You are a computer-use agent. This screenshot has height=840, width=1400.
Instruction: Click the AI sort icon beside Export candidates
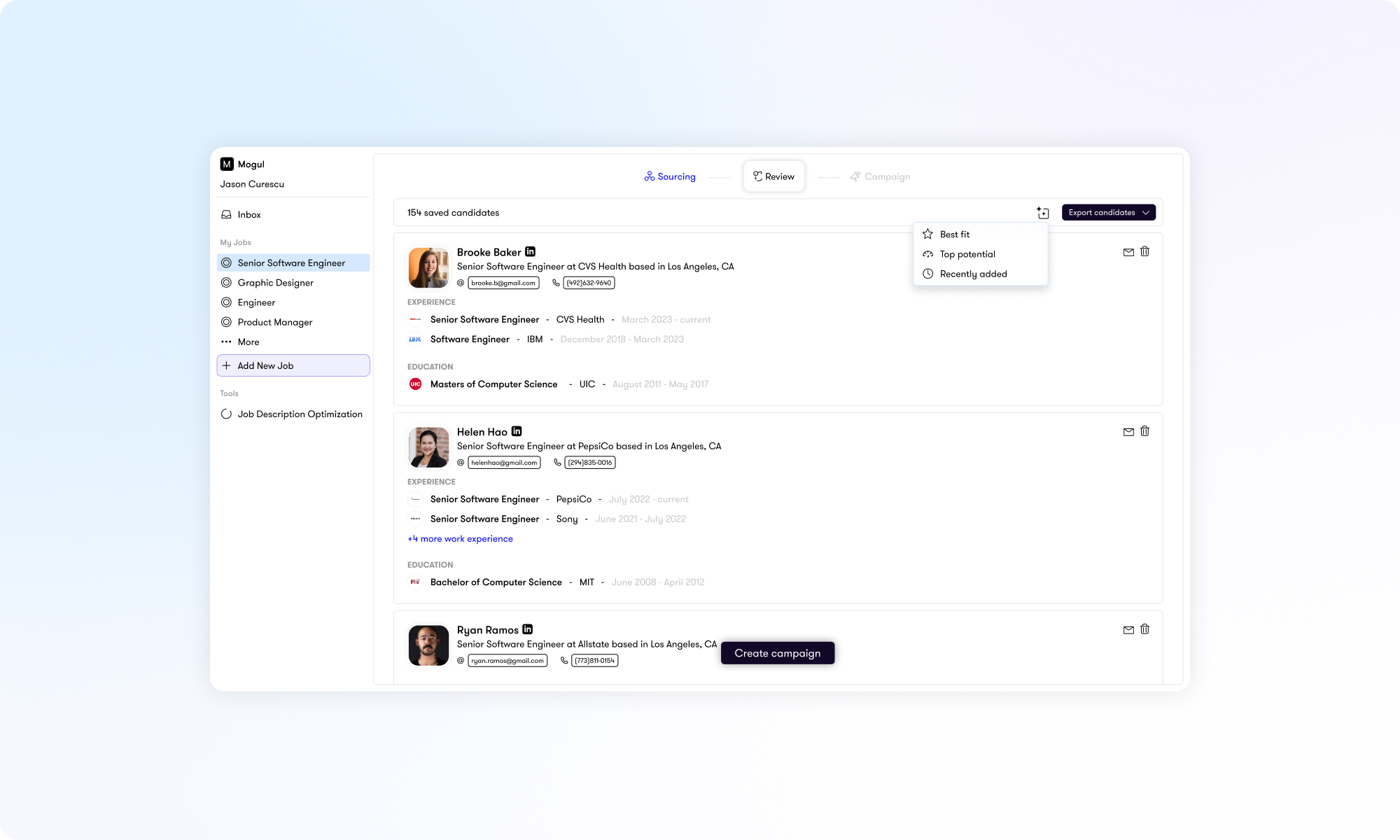tap(1042, 212)
